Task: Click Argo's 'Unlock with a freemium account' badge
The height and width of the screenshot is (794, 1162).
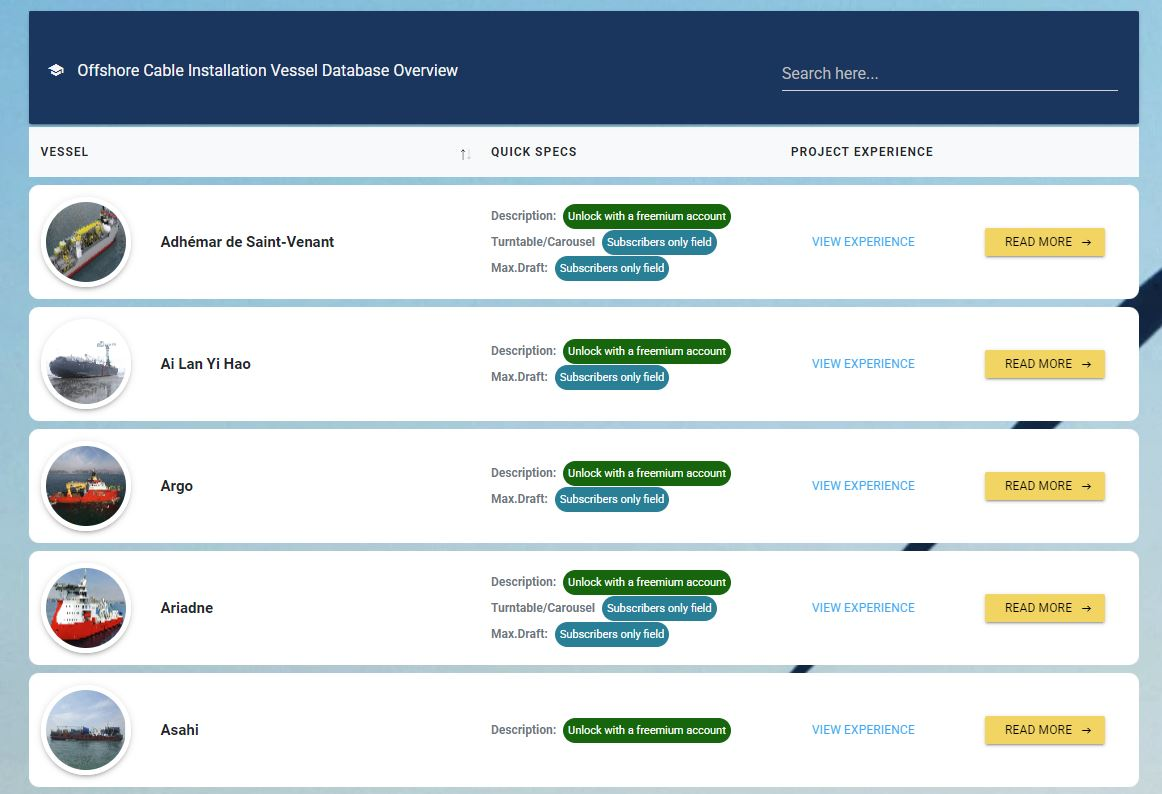Action: [x=646, y=473]
